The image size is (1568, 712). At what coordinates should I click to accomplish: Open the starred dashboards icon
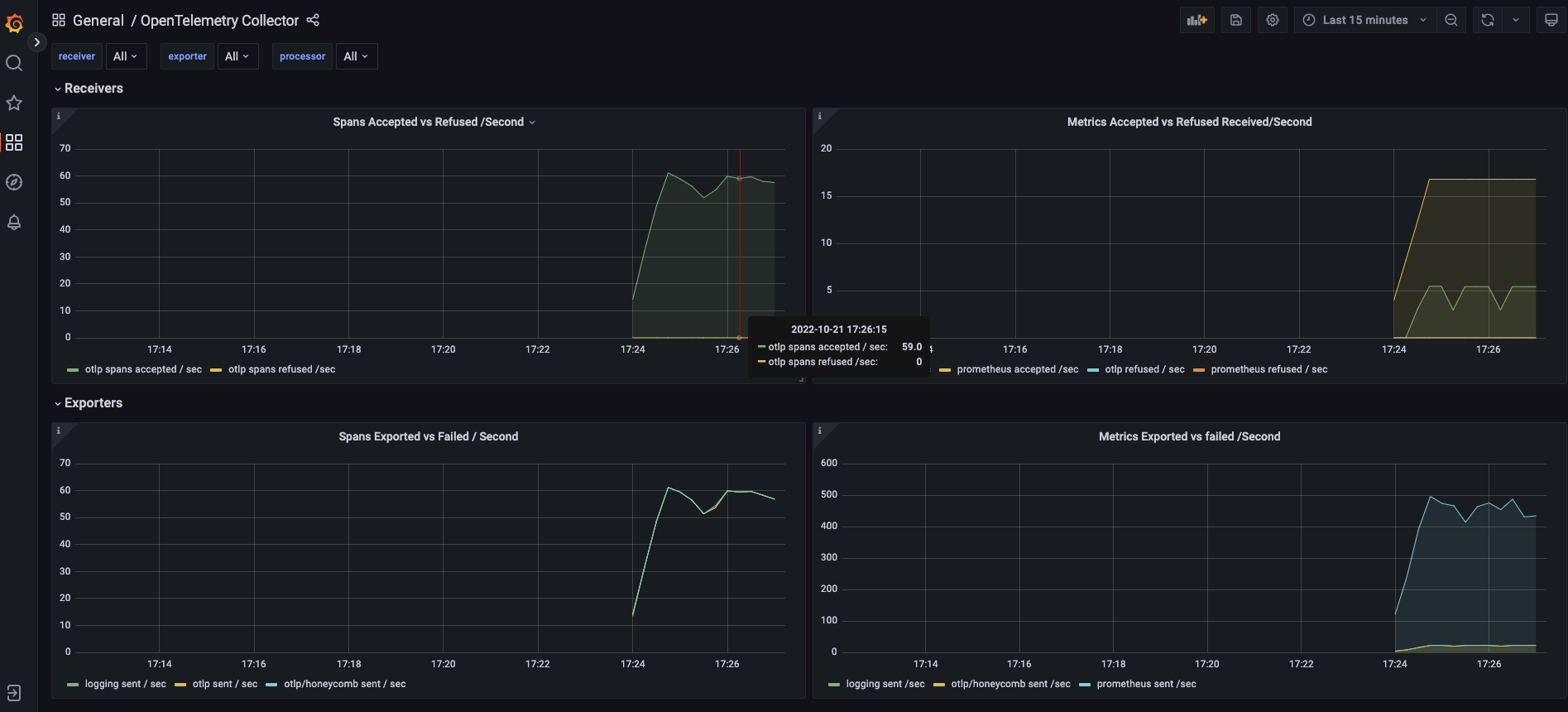coord(14,103)
